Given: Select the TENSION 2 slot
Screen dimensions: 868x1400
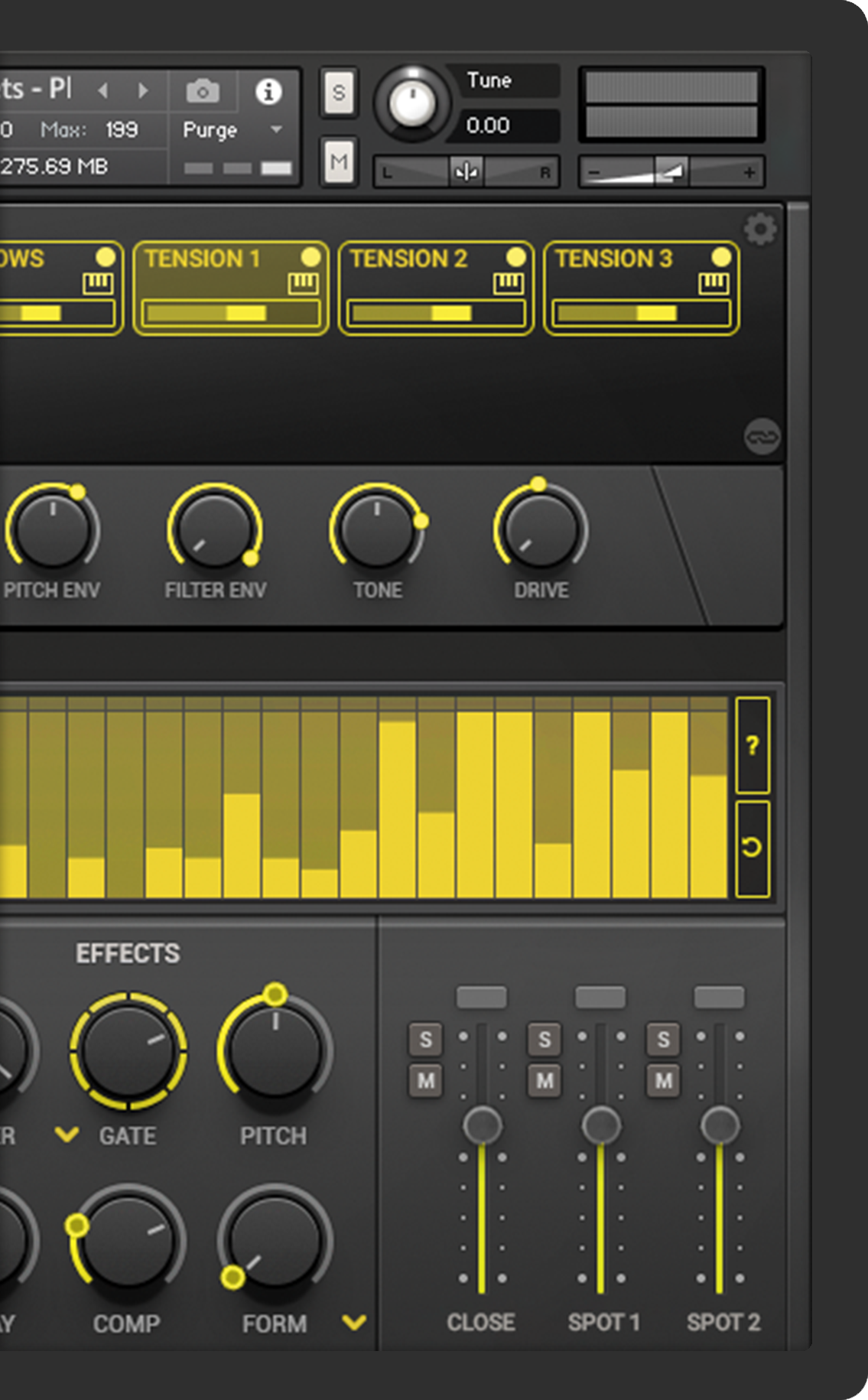Looking at the screenshot, I should [x=417, y=260].
